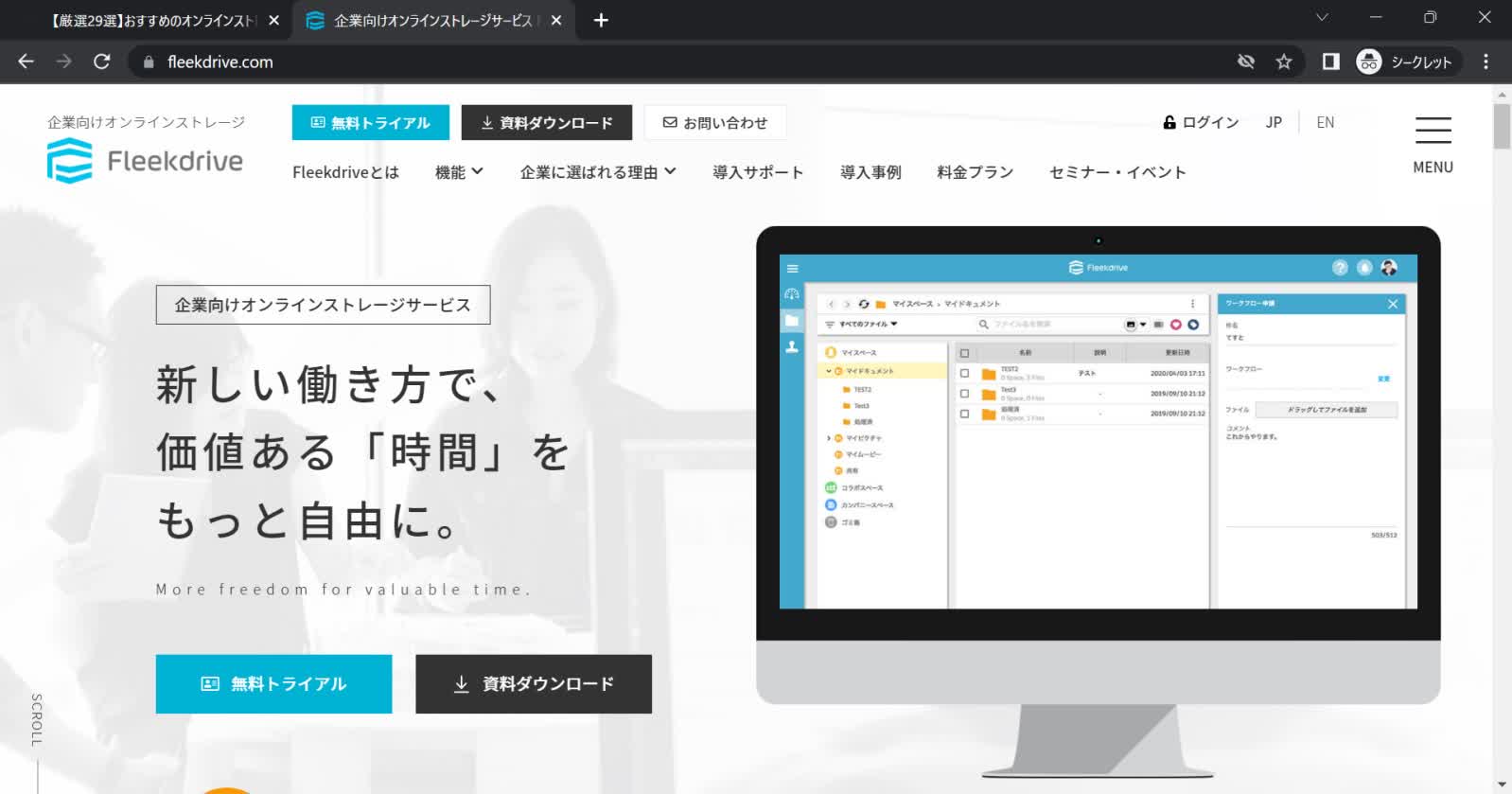Tick the third folder row checkbox in mockup
Image resolution: width=1512 pixels, height=794 pixels.
tap(964, 414)
